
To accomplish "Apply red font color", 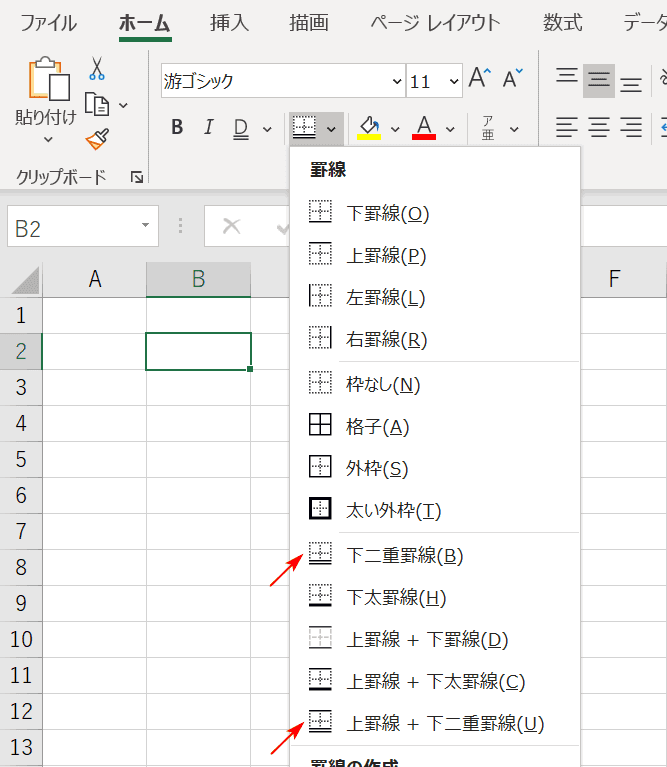I will (x=424, y=128).
